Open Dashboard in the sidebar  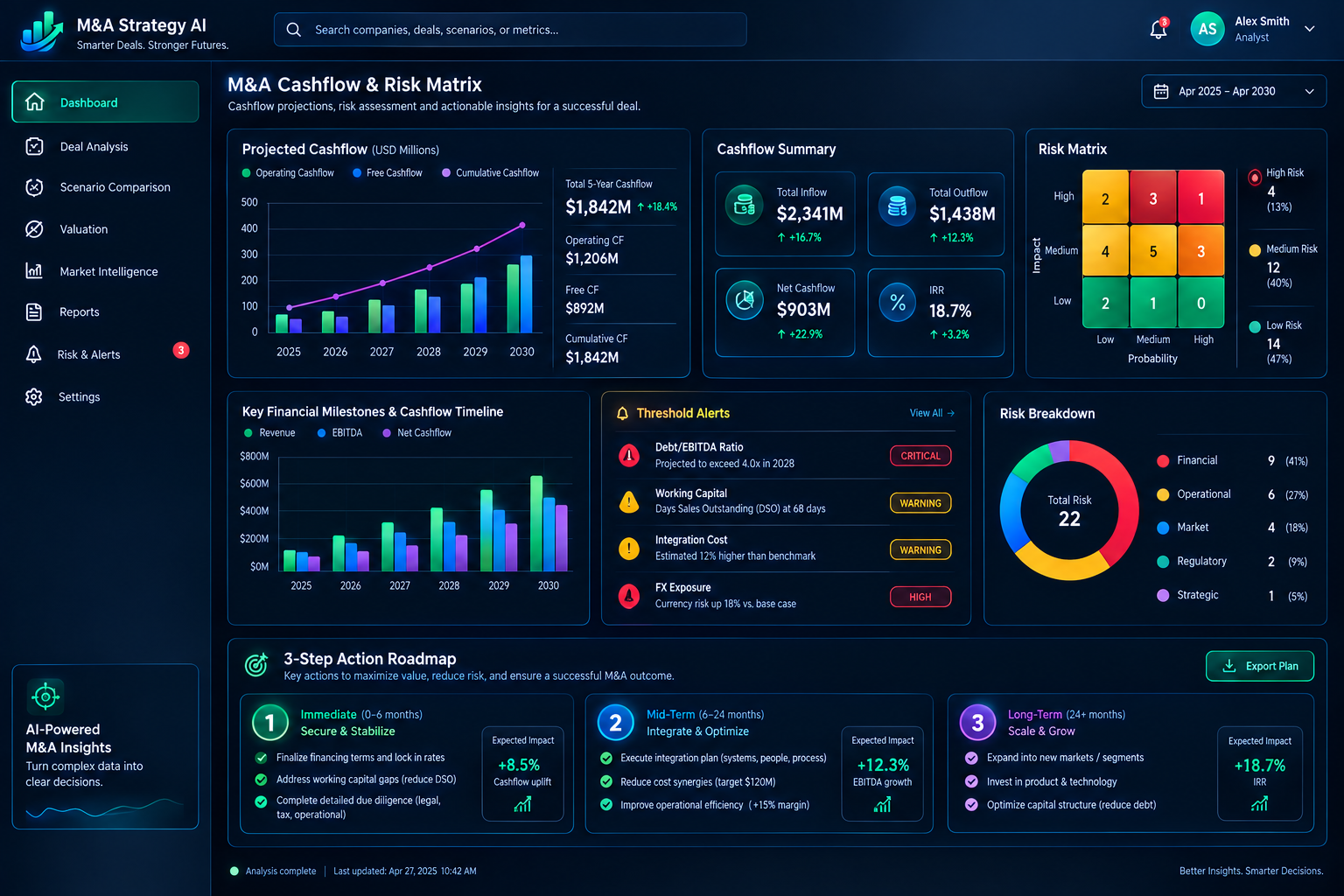point(105,102)
